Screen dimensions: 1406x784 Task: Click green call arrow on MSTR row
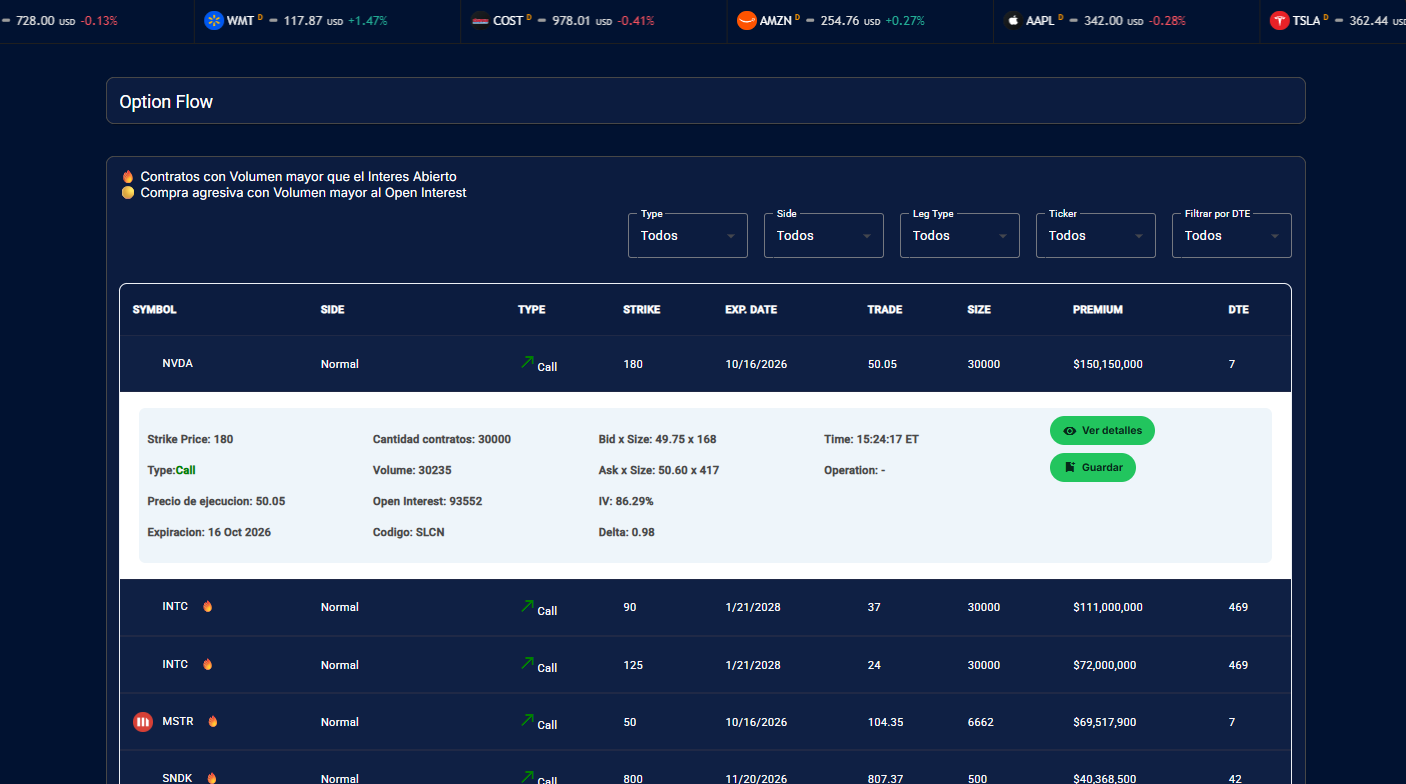pos(527,720)
